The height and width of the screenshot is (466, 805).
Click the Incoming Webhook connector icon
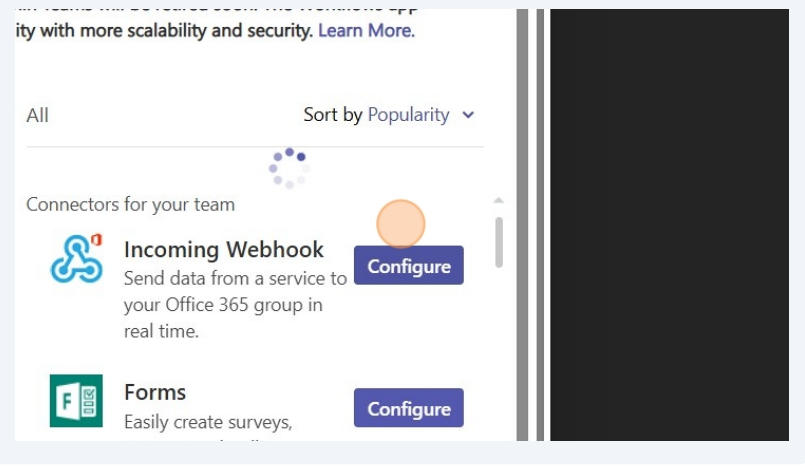click(x=76, y=259)
